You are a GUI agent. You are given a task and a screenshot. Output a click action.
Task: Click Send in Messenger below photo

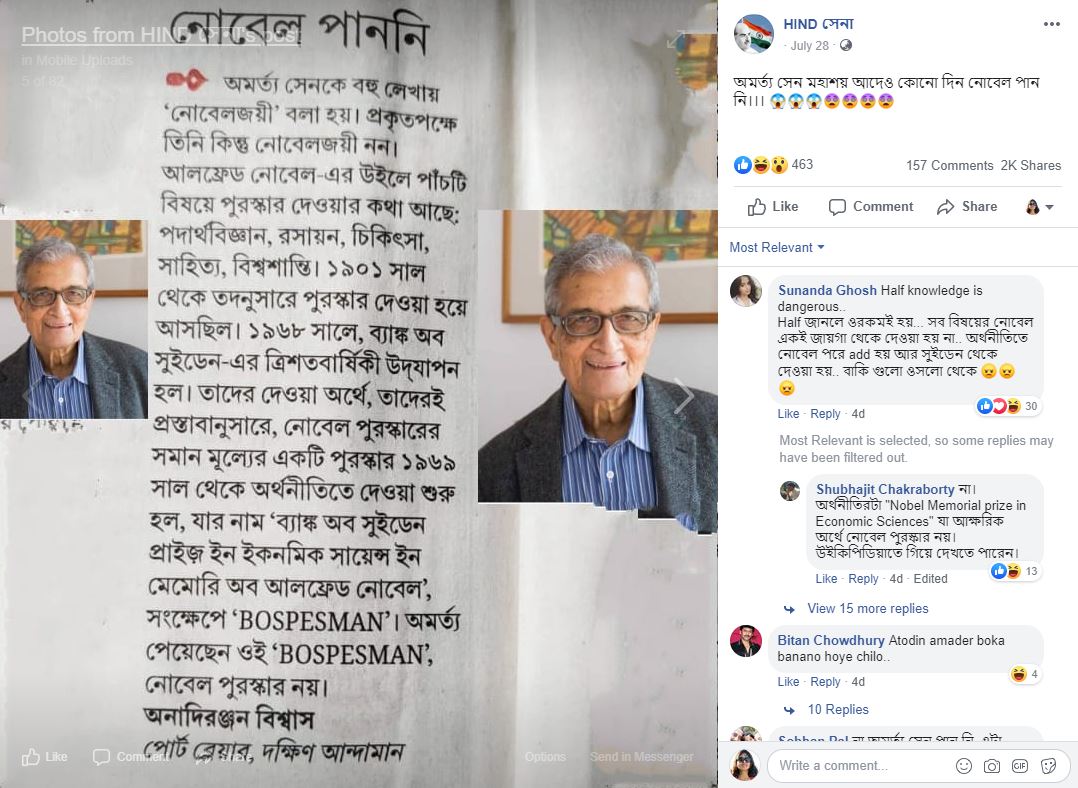[x=641, y=756]
